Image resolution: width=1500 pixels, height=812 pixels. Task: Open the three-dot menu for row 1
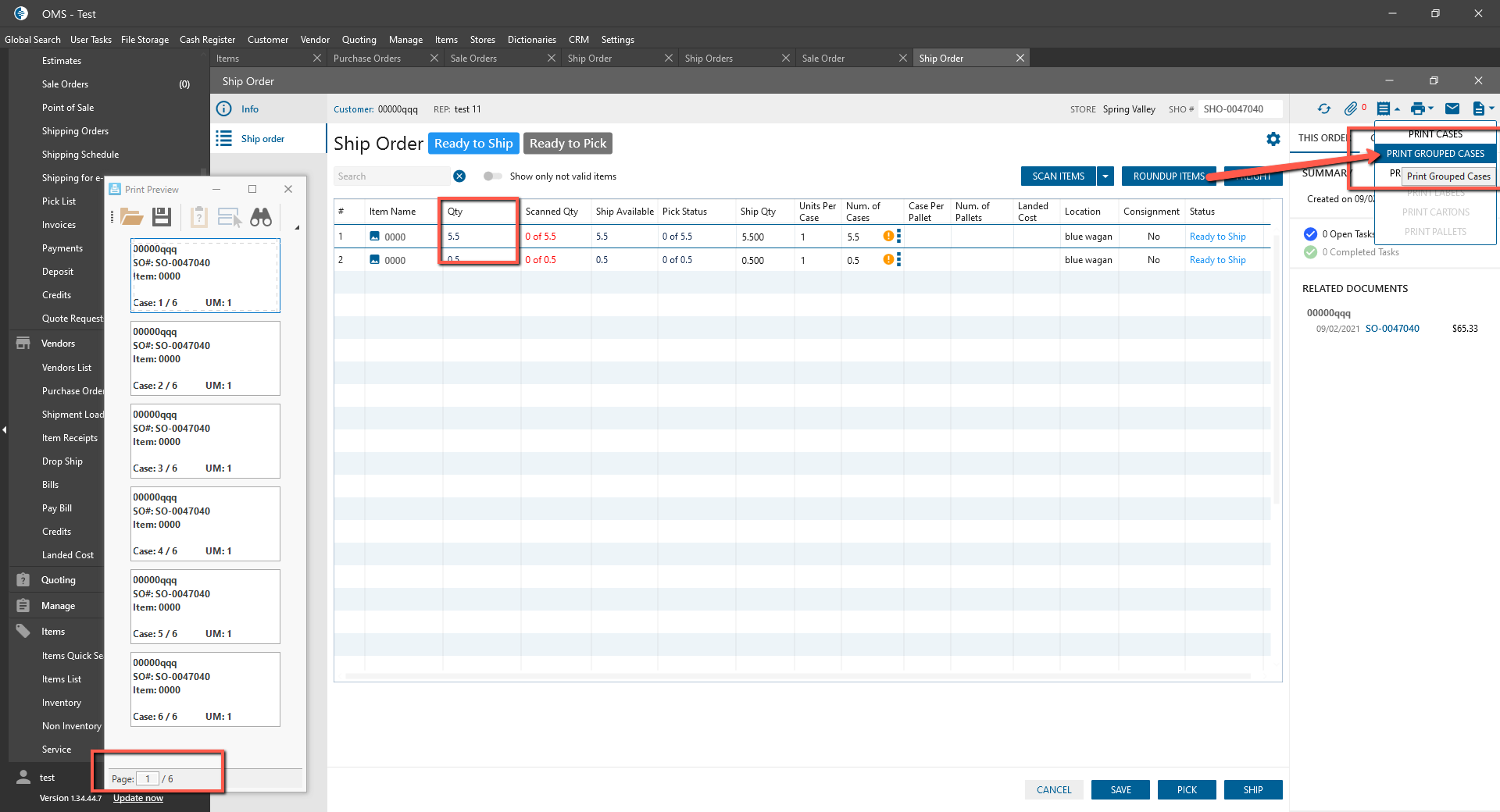(x=899, y=237)
